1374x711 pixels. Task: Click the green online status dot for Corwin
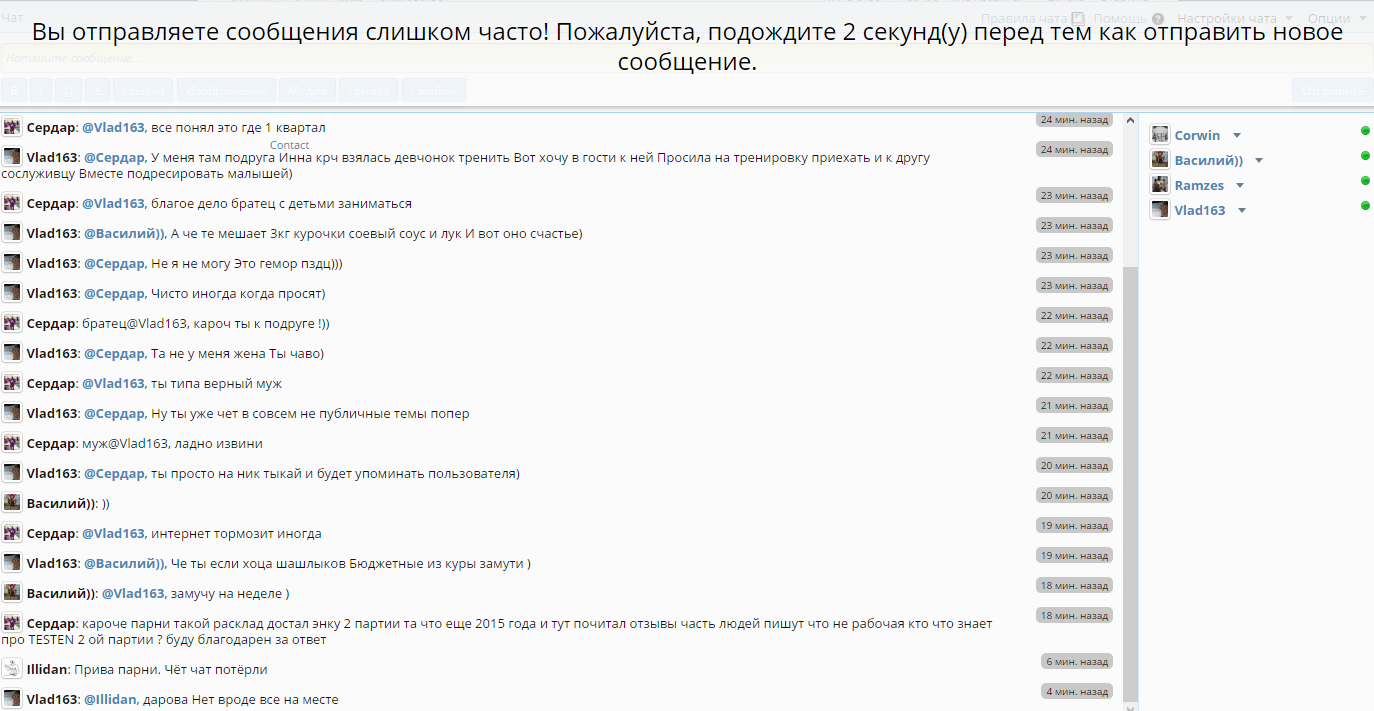[x=1365, y=131]
